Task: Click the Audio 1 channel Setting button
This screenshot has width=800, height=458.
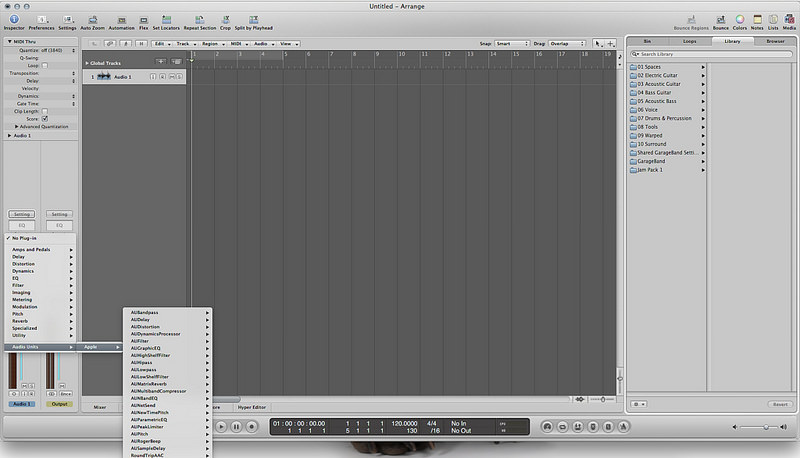Action: [22, 214]
